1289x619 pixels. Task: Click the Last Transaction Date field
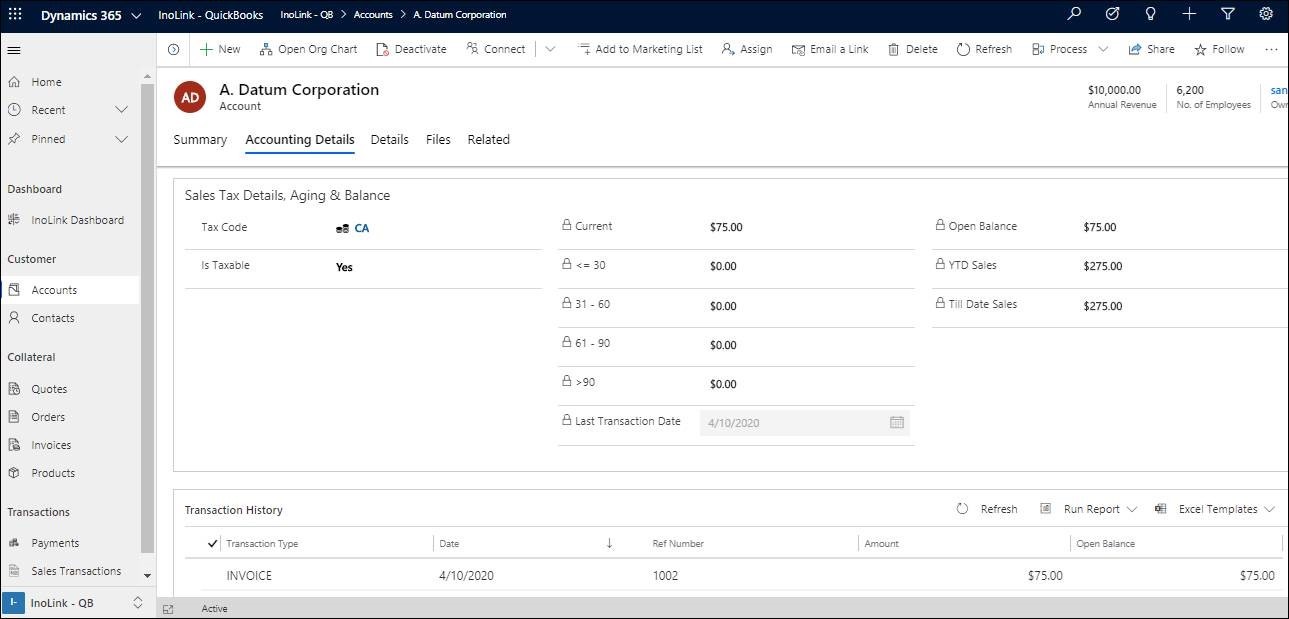coord(805,422)
